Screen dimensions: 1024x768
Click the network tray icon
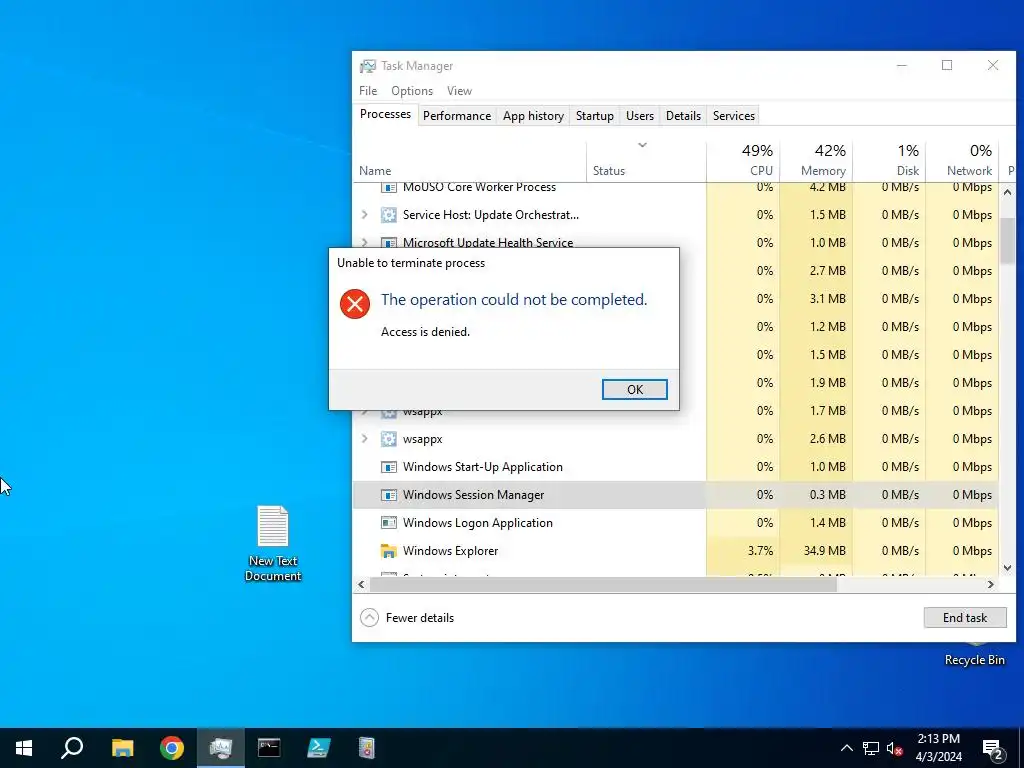[x=871, y=748]
